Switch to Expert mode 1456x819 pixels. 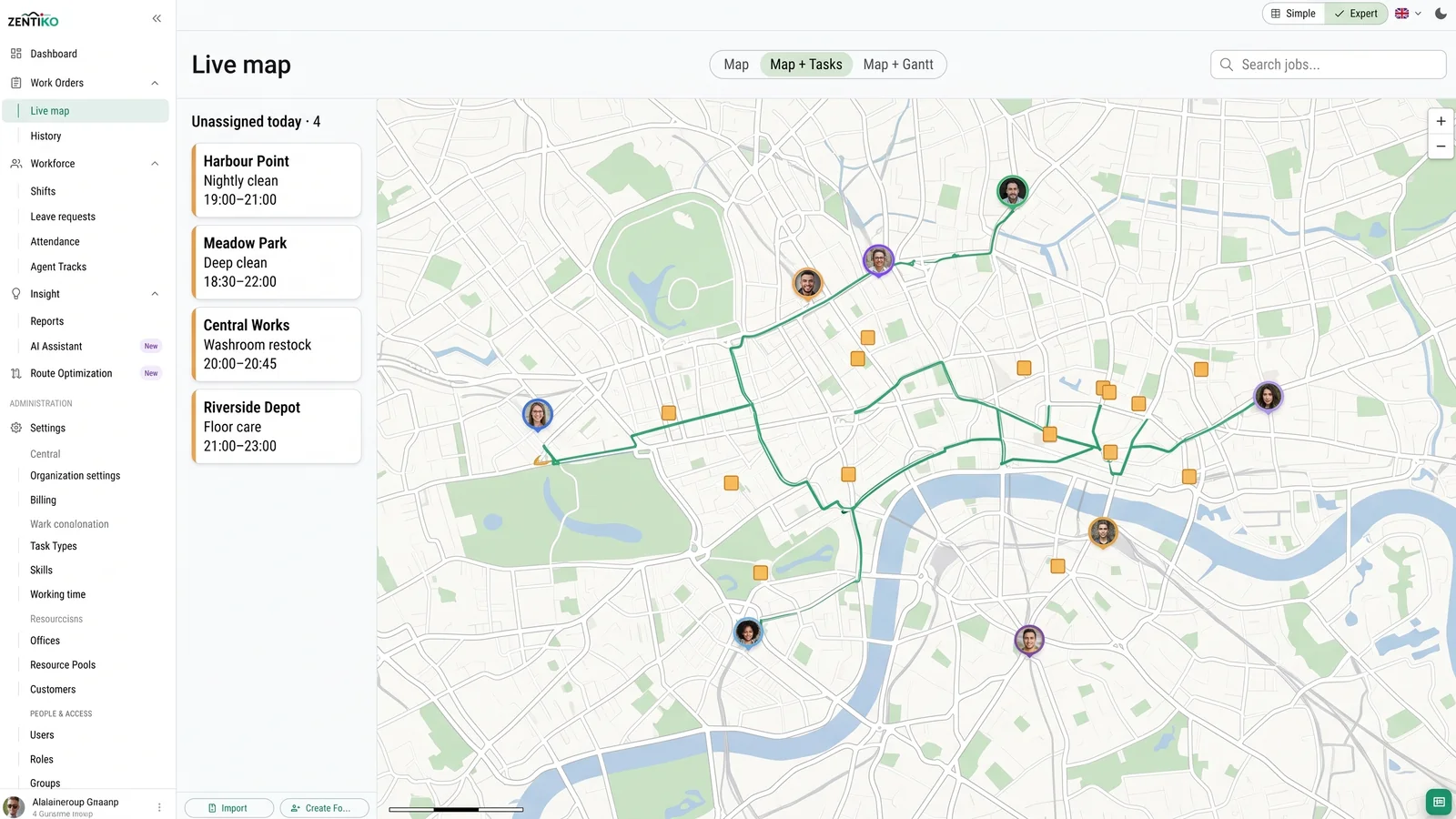(x=1356, y=14)
